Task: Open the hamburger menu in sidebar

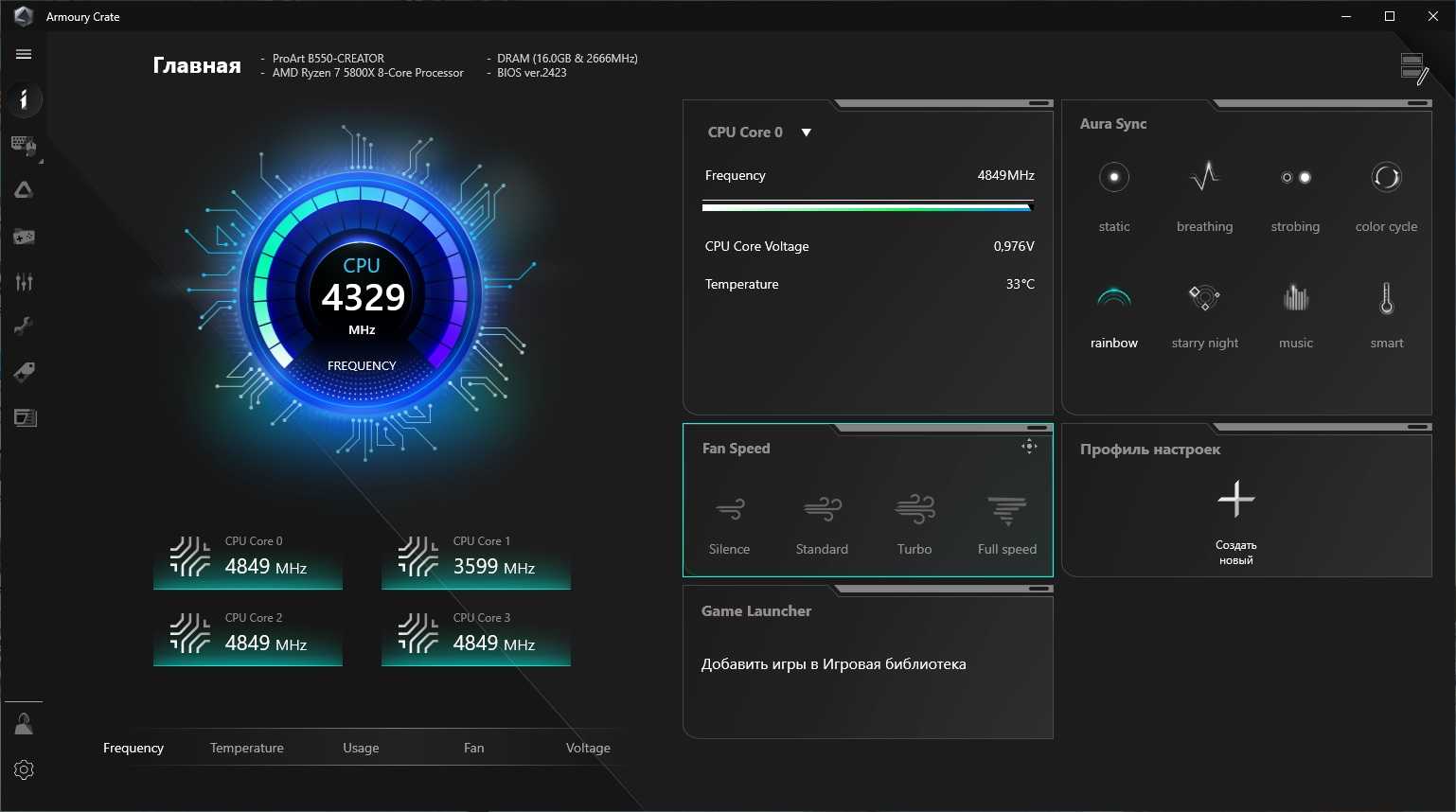Action: coord(24,54)
